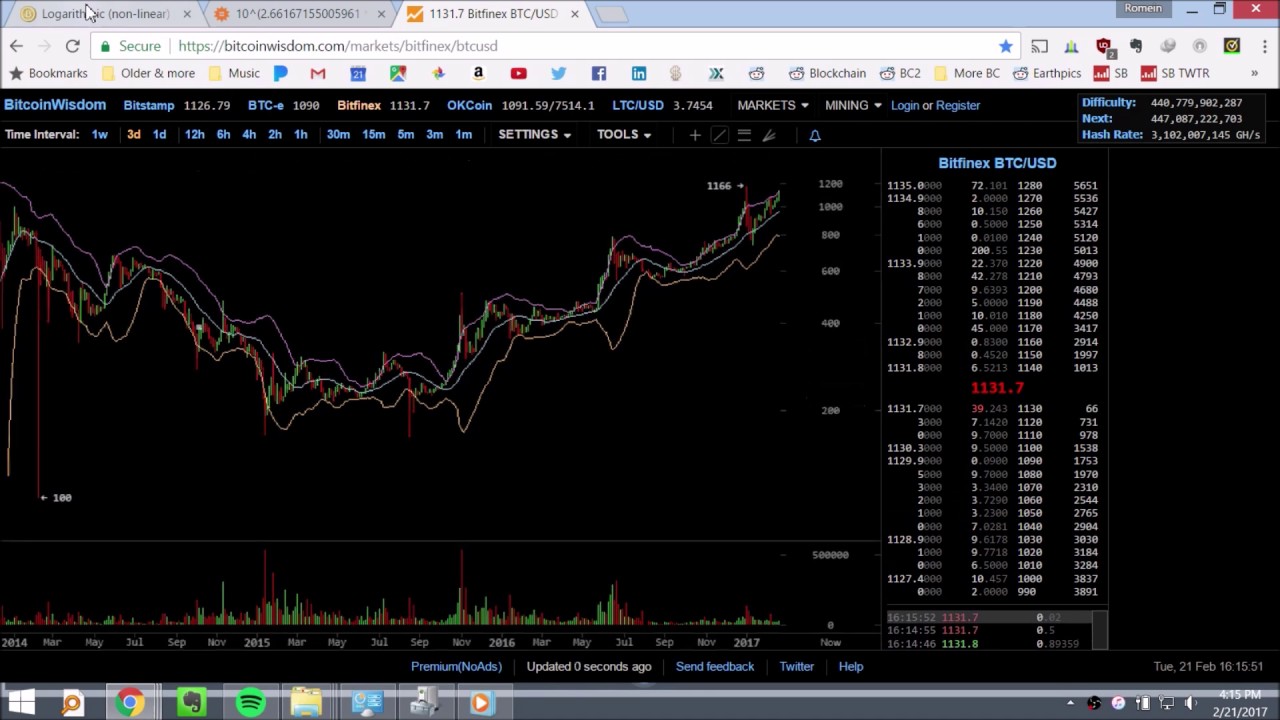Click the Register link
This screenshot has width=1280, height=720.
pos(958,105)
